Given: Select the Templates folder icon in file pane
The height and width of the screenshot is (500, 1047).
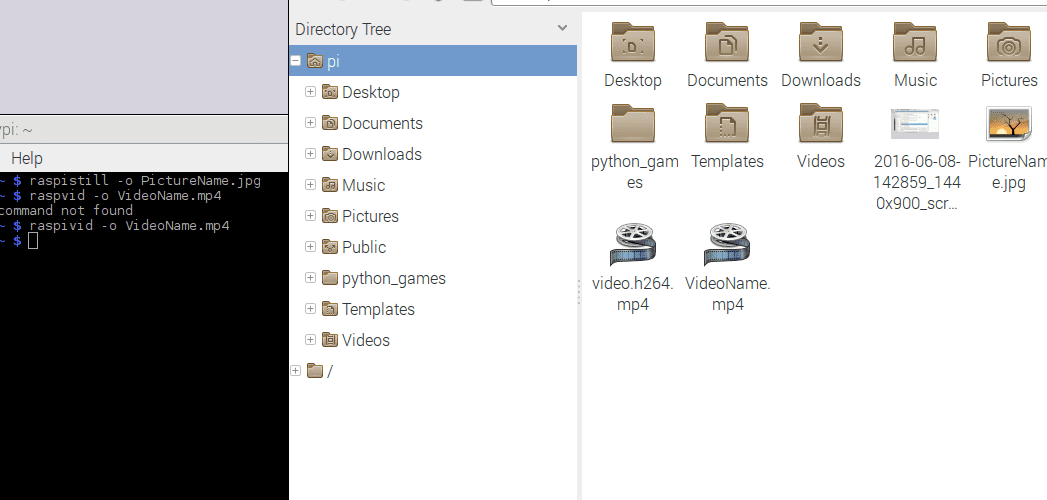Looking at the screenshot, I should coord(727,125).
